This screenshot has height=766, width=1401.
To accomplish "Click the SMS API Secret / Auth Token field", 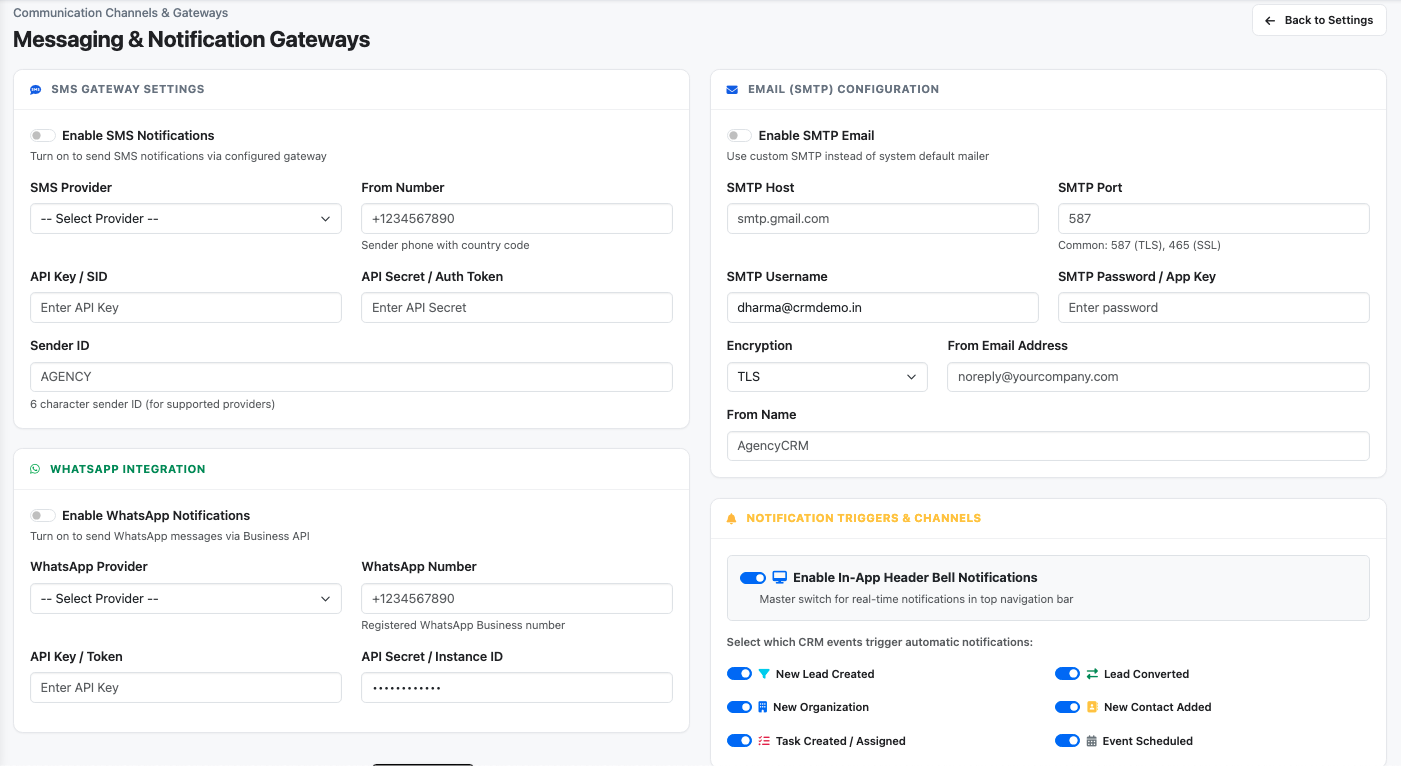I will pos(517,308).
